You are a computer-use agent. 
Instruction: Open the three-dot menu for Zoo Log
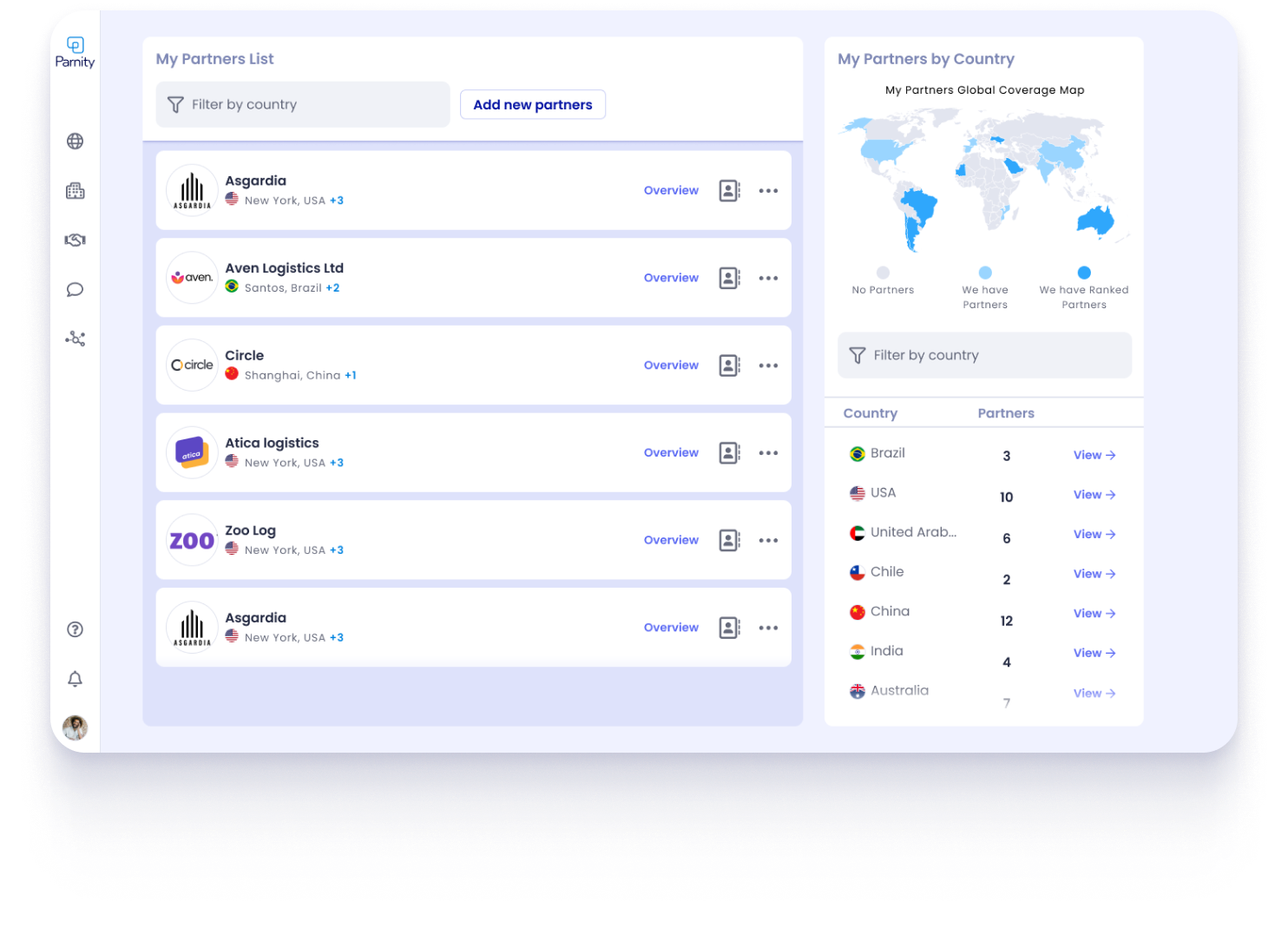tap(768, 540)
